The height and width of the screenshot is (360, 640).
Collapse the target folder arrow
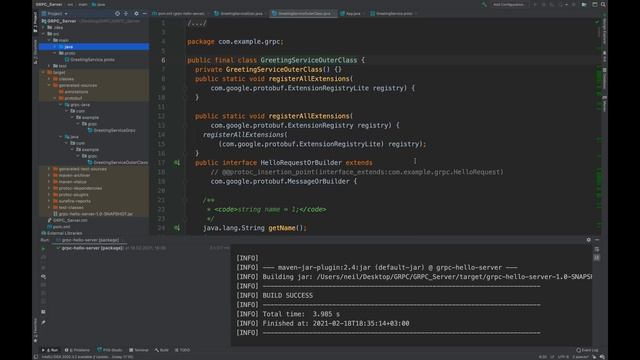(44, 72)
